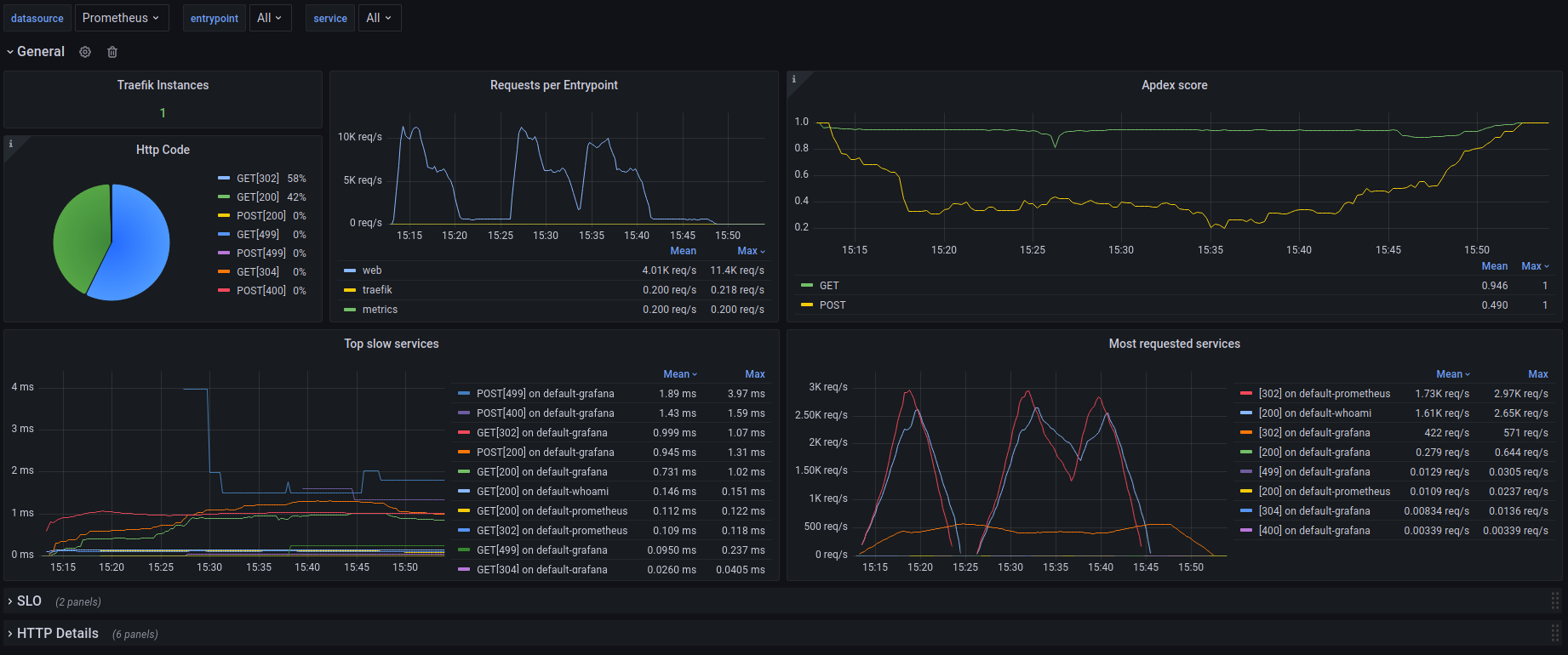Sort Most requested services by Max
Image resolution: width=1568 pixels, height=655 pixels.
pyautogui.click(x=1537, y=374)
